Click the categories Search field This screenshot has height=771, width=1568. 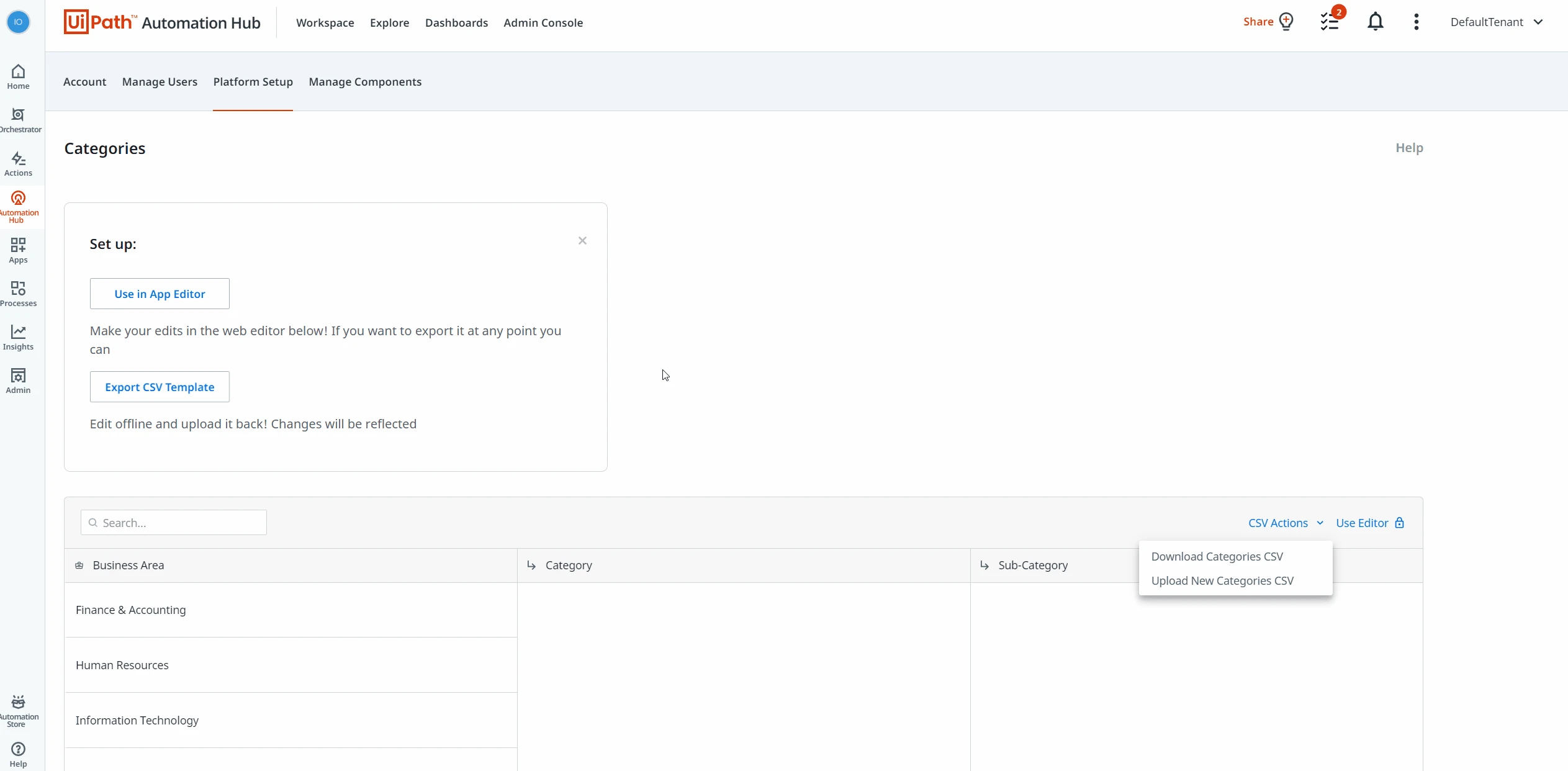(x=174, y=523)
